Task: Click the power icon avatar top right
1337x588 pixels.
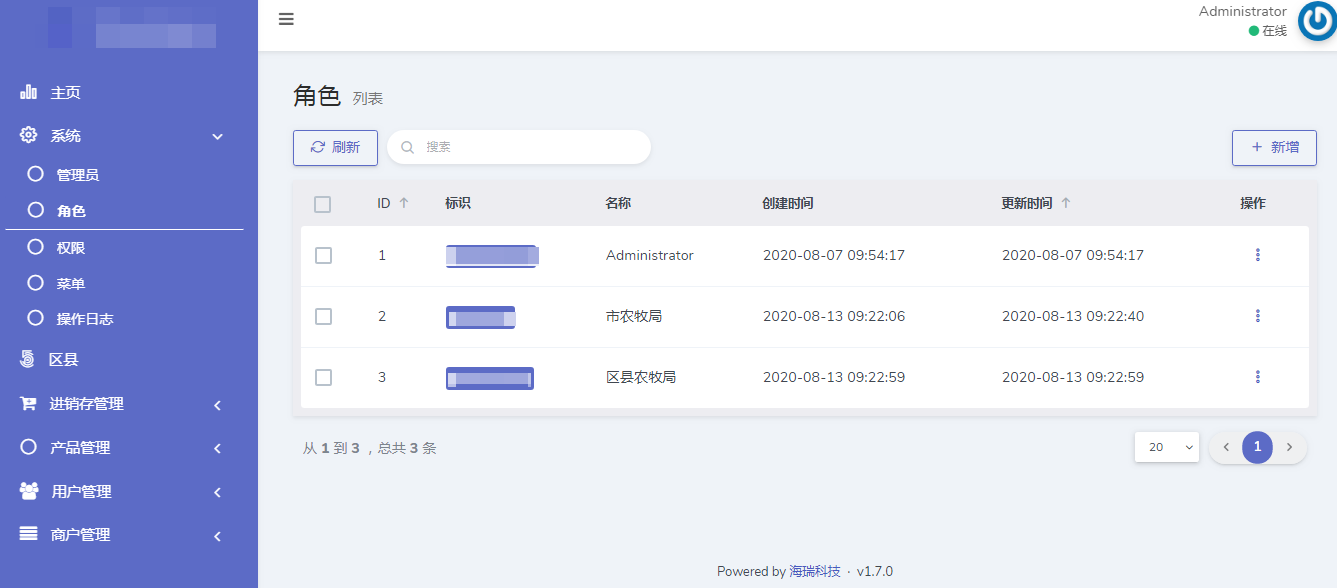Action: [1316, 22]
